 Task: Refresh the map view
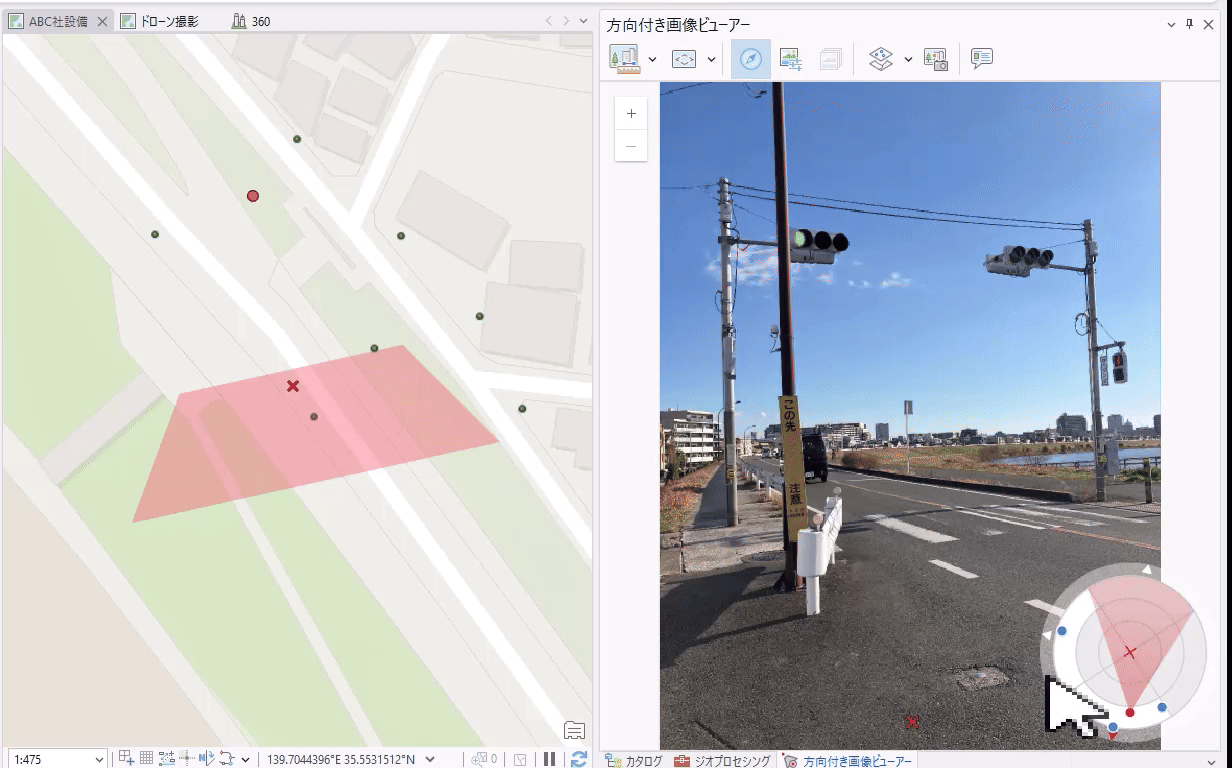[578, 759]
